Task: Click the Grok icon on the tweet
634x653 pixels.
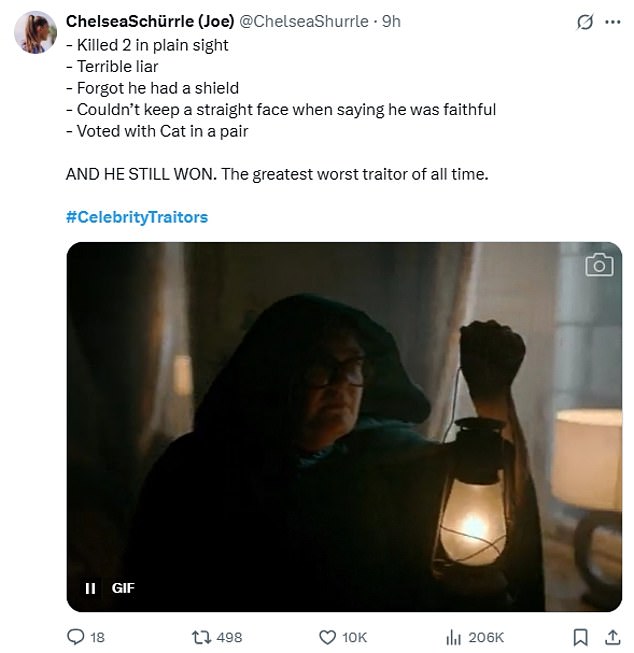Action: coord(580,21)
